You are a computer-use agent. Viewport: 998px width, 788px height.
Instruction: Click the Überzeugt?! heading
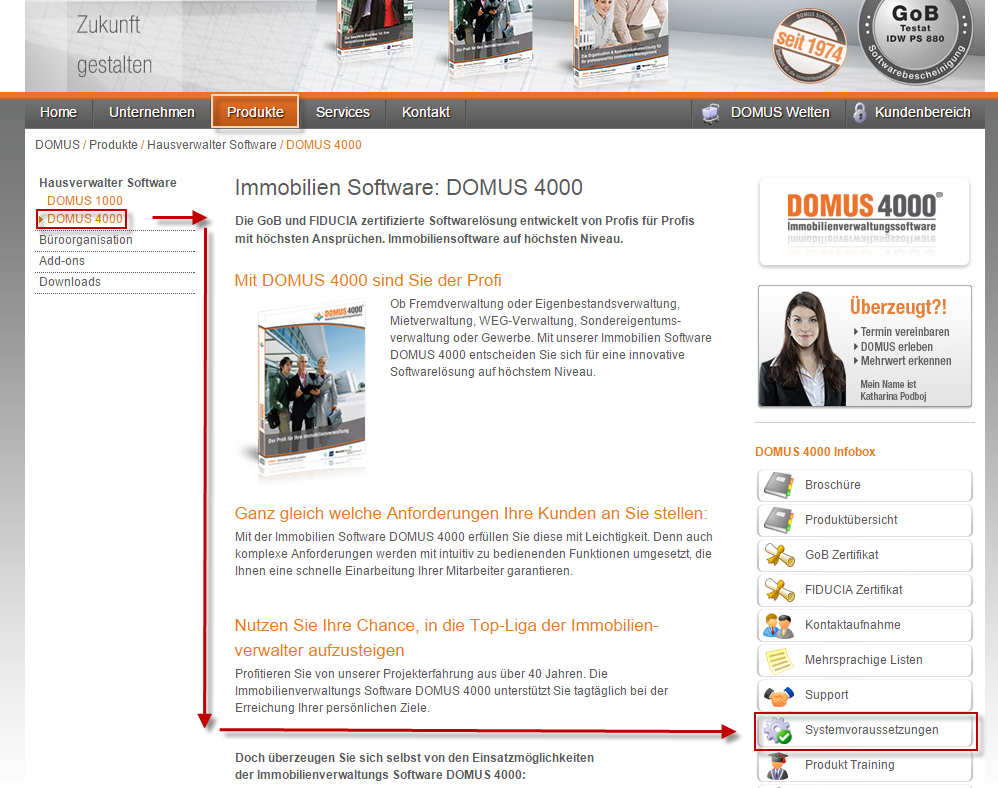pos(898,307)
